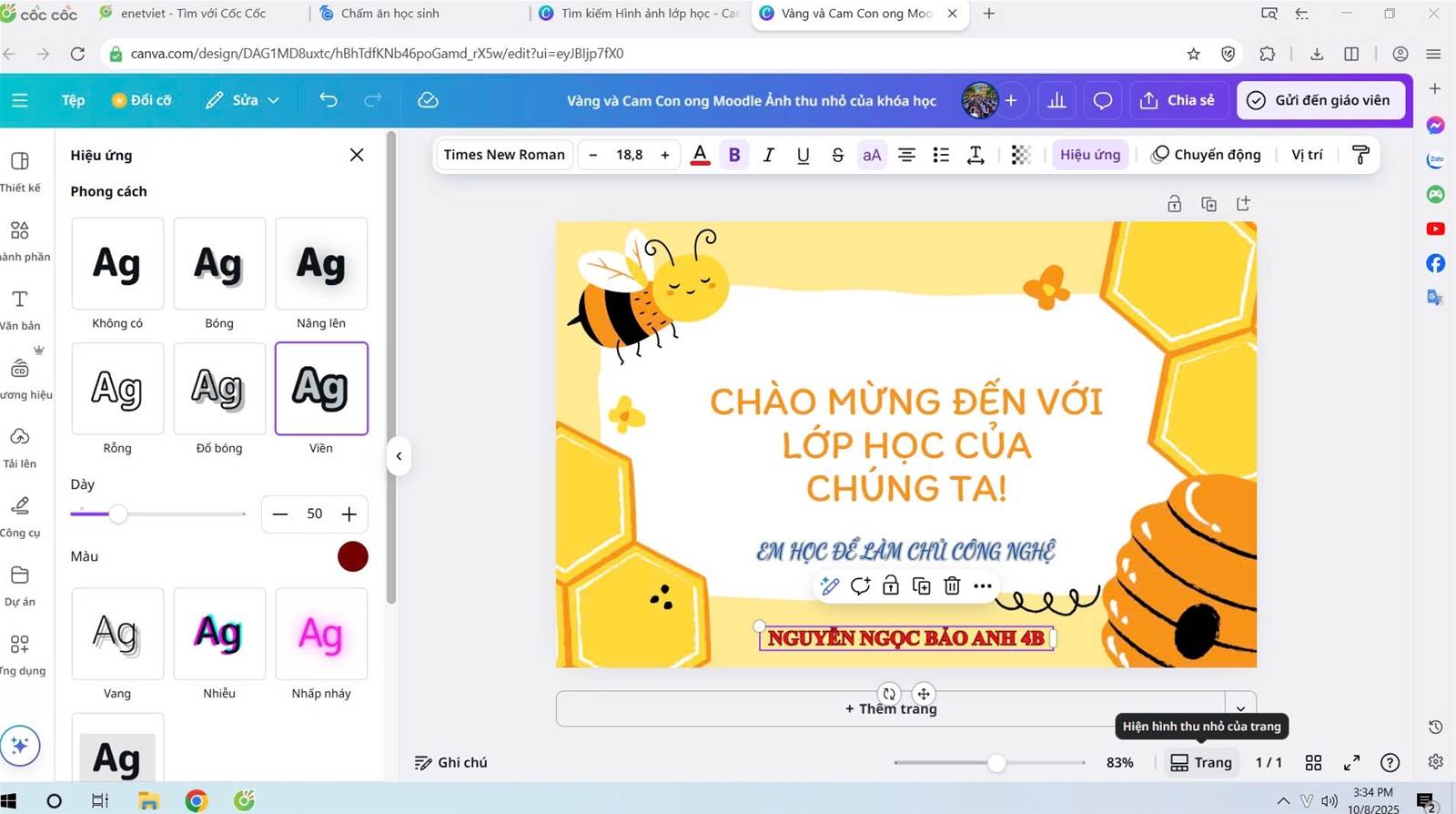Toggle bold formatting on selected text
1456x814 pixels.
tap(734, 155)
